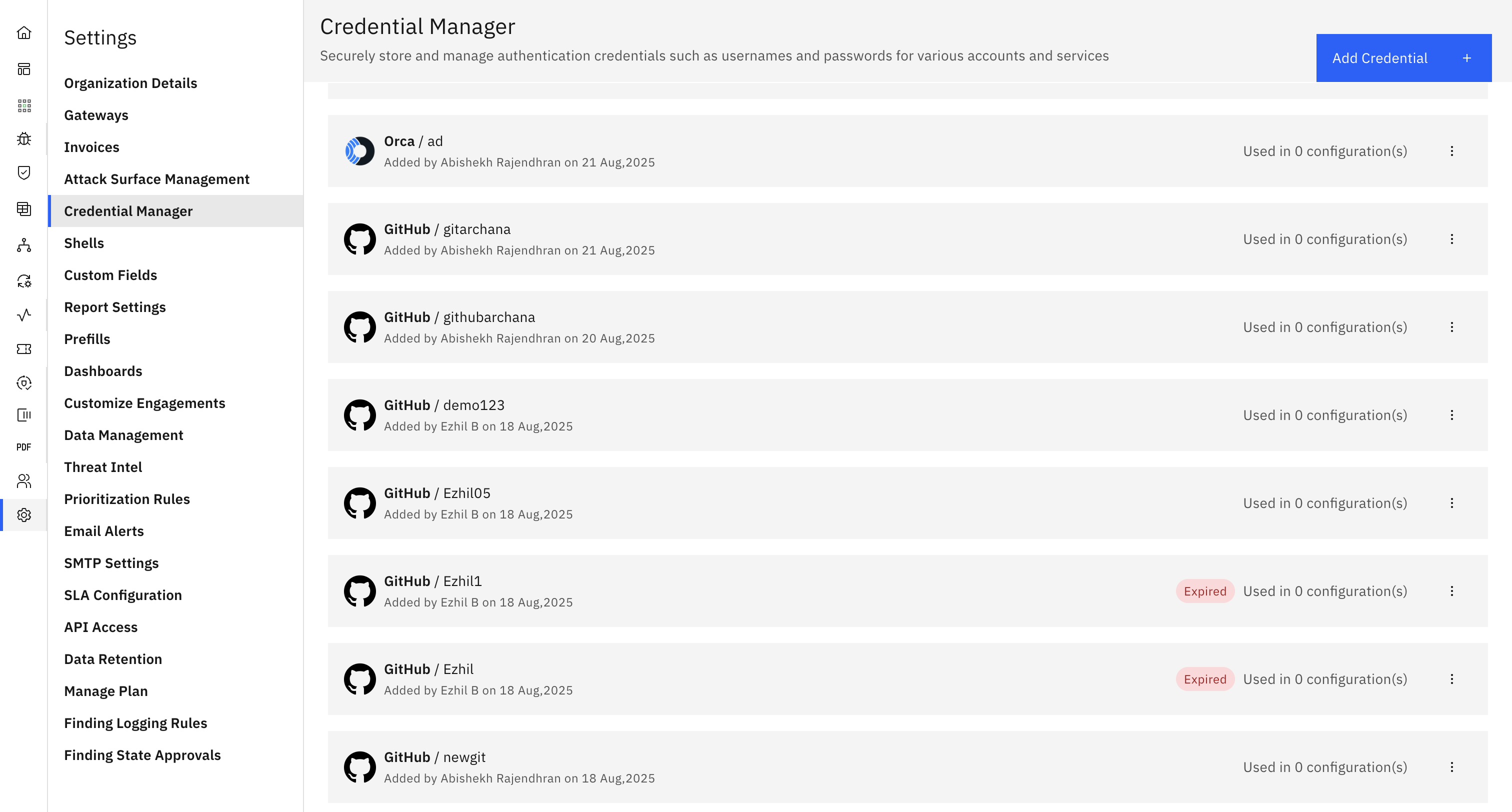Open the grid apps icon
This screenshot has height=812, width=1512.
tap(24, 105)
